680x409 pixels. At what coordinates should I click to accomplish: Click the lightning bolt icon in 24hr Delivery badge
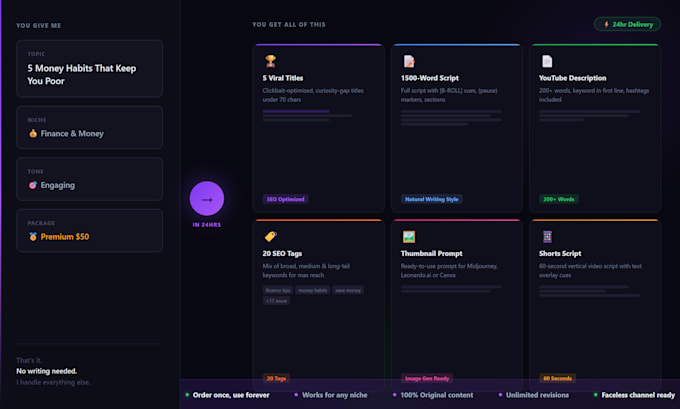coord(606,24)
